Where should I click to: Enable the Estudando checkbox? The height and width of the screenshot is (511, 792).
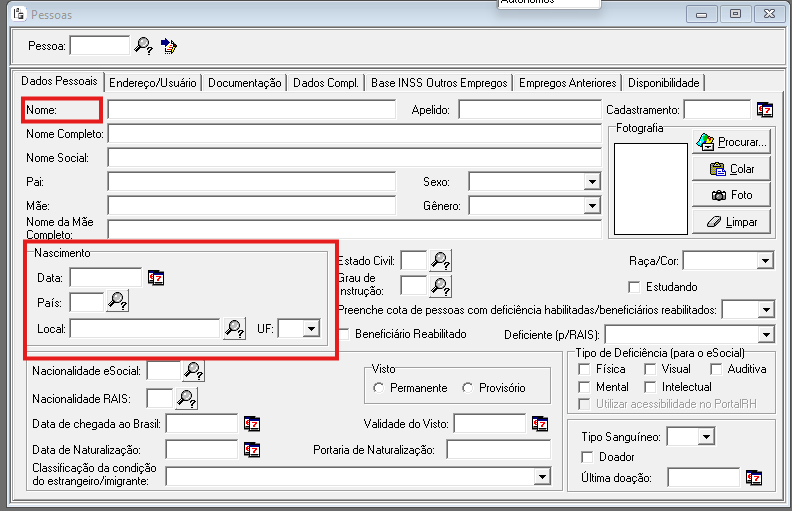point(635,287)
